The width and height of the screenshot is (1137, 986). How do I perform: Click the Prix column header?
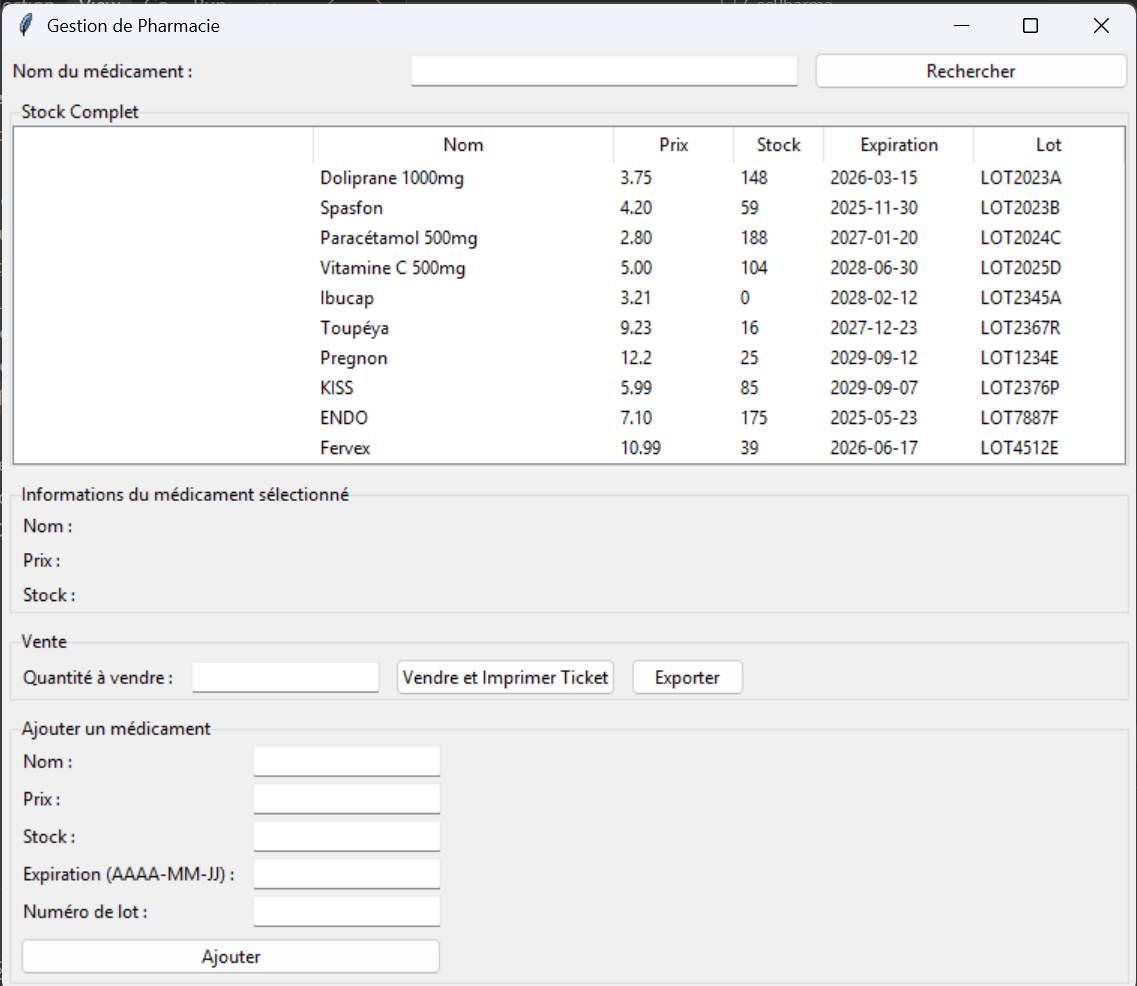(673, 145)
